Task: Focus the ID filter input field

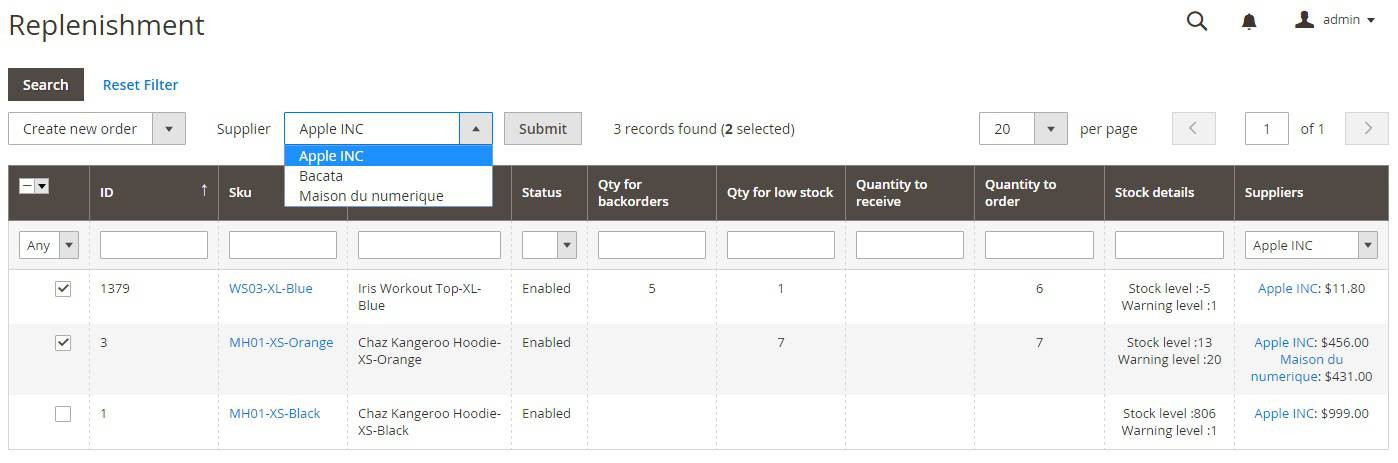Action: (154, 245)
